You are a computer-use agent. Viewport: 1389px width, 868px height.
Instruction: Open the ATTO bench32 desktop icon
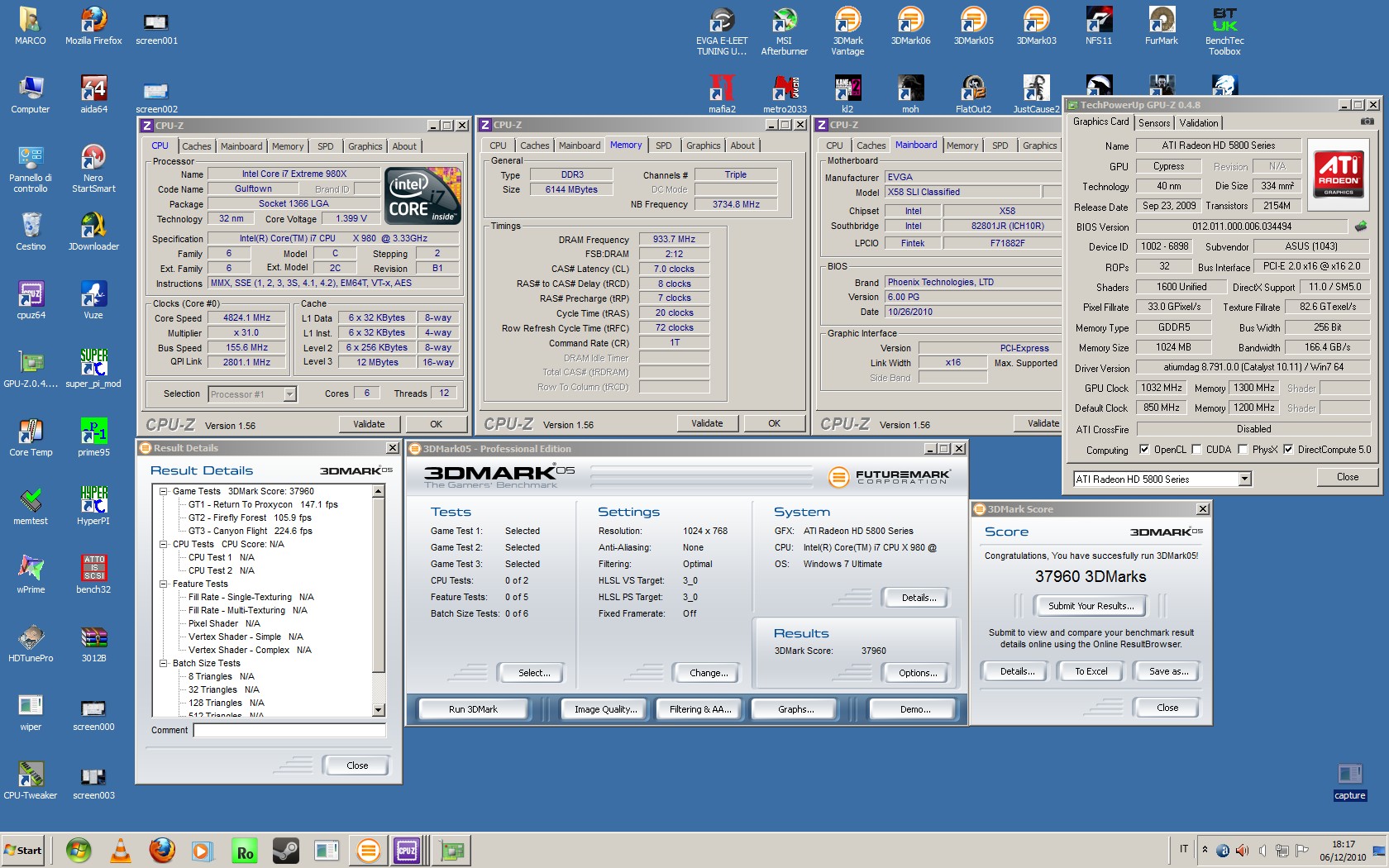point(93,575)
